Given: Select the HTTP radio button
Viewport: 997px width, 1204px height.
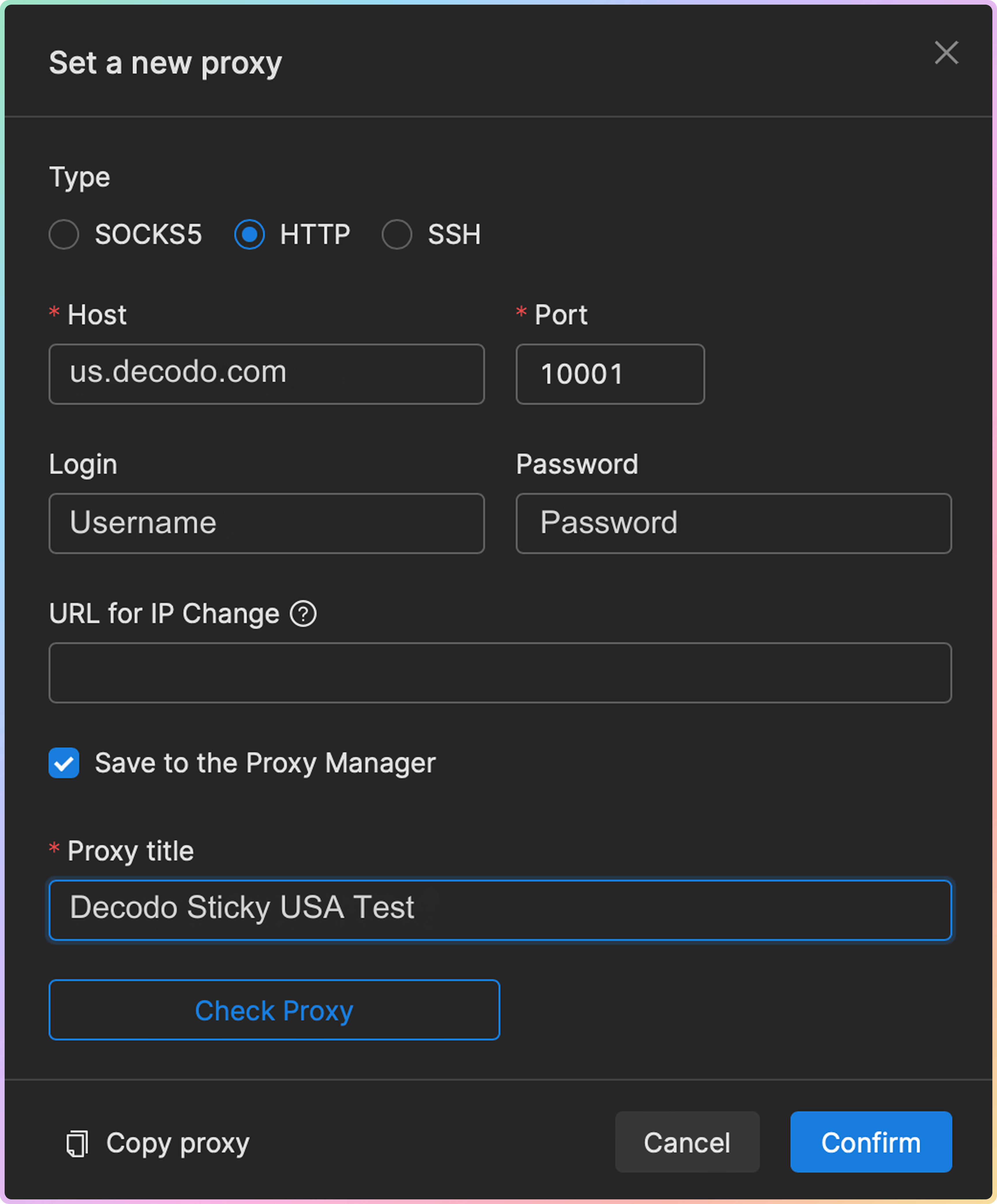Looking at the screenshot, I should (x=249, y=234).
